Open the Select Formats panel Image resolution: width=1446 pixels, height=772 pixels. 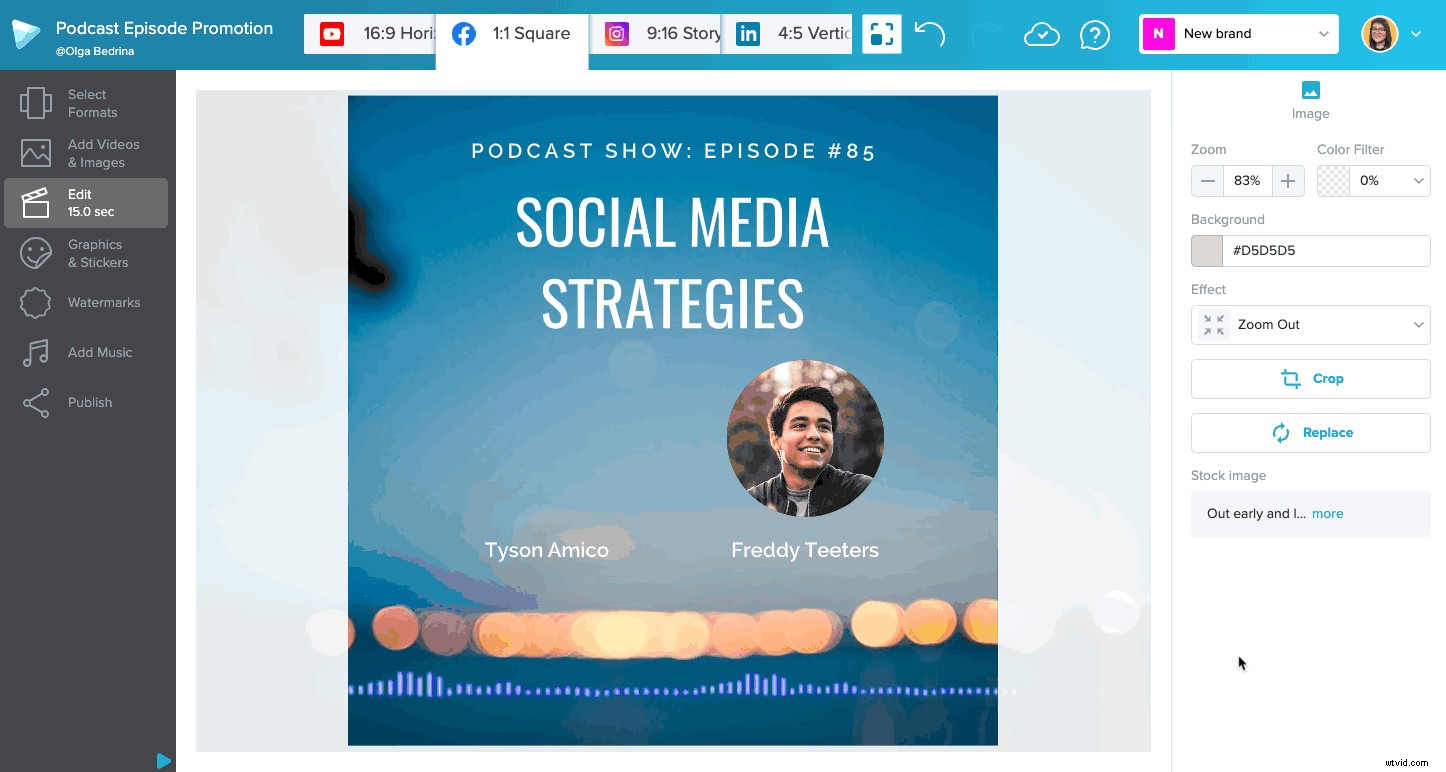pos(87,103)
